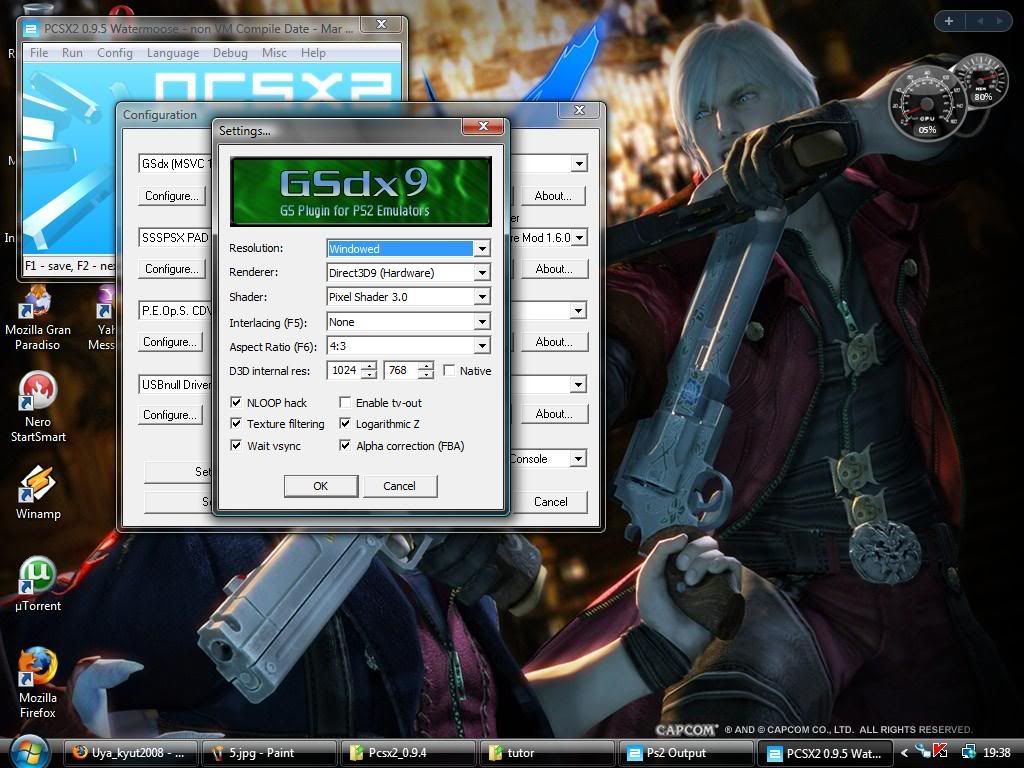Switch to the Uya_kyut2008 Firefox taskbar item
1024x768 pixels.
(x=130, y=753)
